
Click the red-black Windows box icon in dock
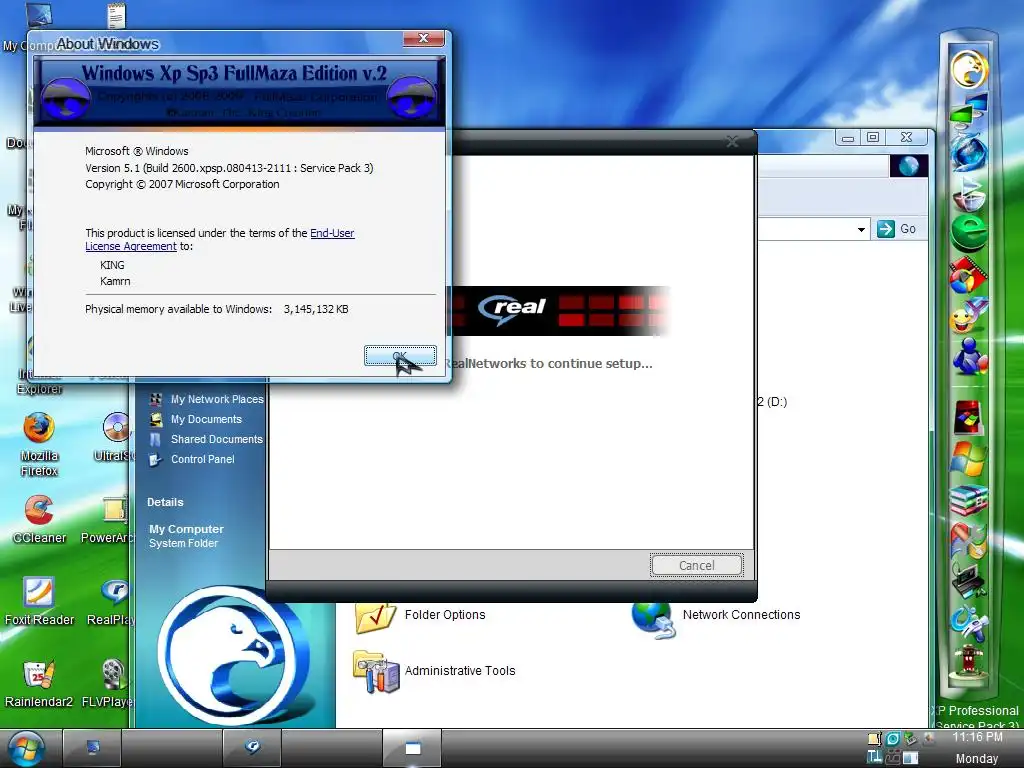click(968, 417)
